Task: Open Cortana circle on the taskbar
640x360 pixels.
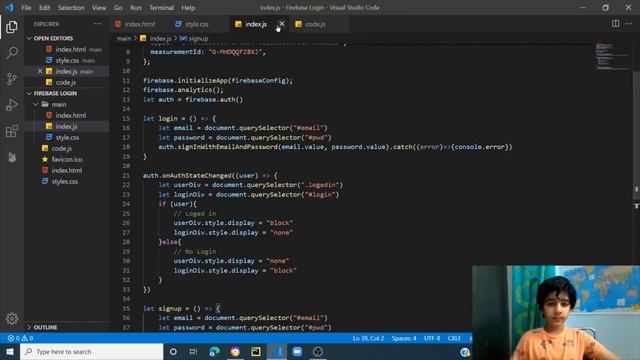Action: click(173, 351)
